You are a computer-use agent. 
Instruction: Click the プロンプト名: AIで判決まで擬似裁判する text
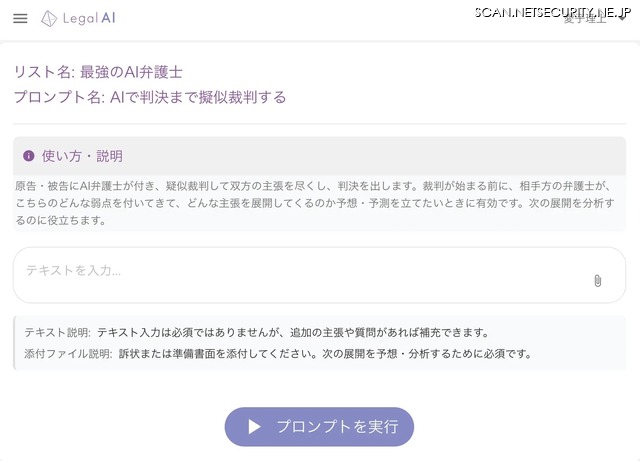point(150,98)
